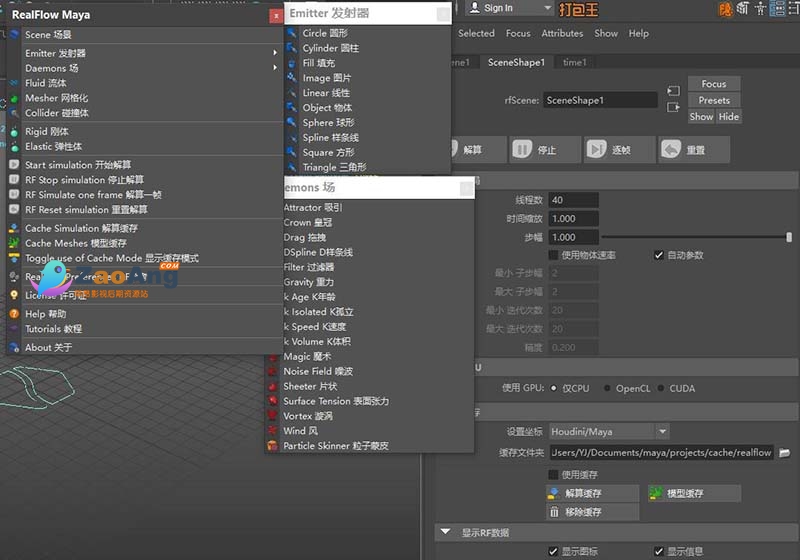Open the Selected menu
The height and width of the screenshot is (560, 800).
pyautogui.click(x=476, y=33)
